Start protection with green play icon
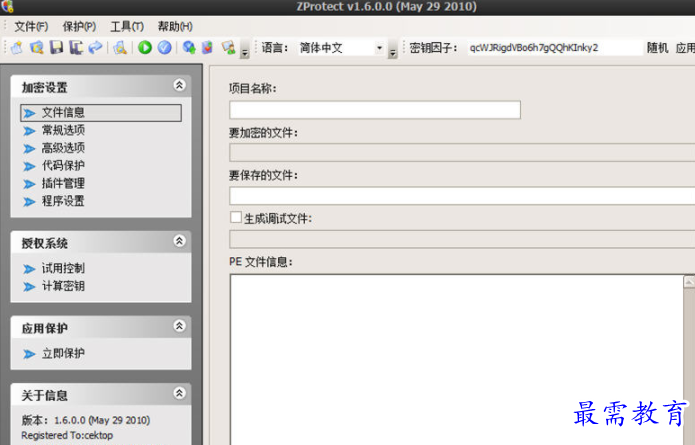The image size is (695, 445). 144,47
